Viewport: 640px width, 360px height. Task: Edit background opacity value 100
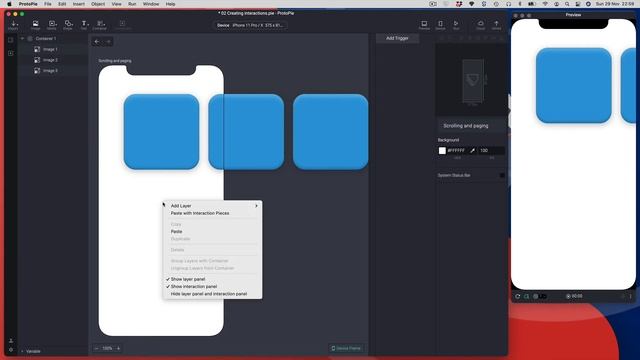[491, 151]
